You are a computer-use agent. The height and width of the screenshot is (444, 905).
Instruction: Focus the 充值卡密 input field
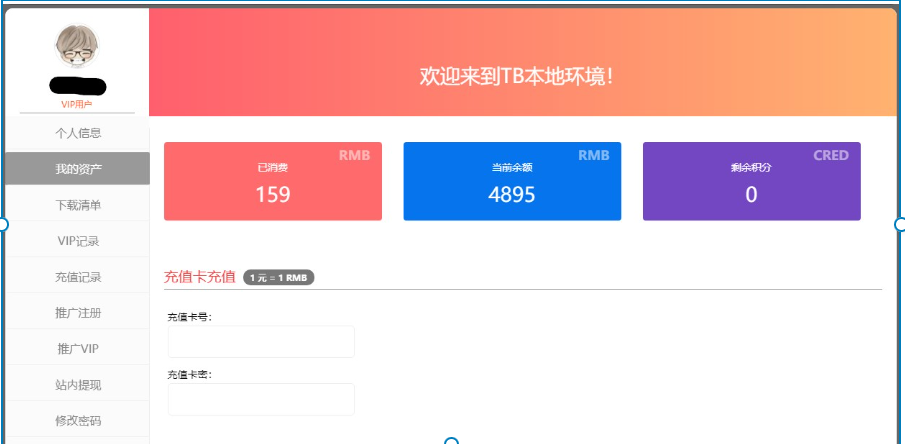[x=261, y=399]
